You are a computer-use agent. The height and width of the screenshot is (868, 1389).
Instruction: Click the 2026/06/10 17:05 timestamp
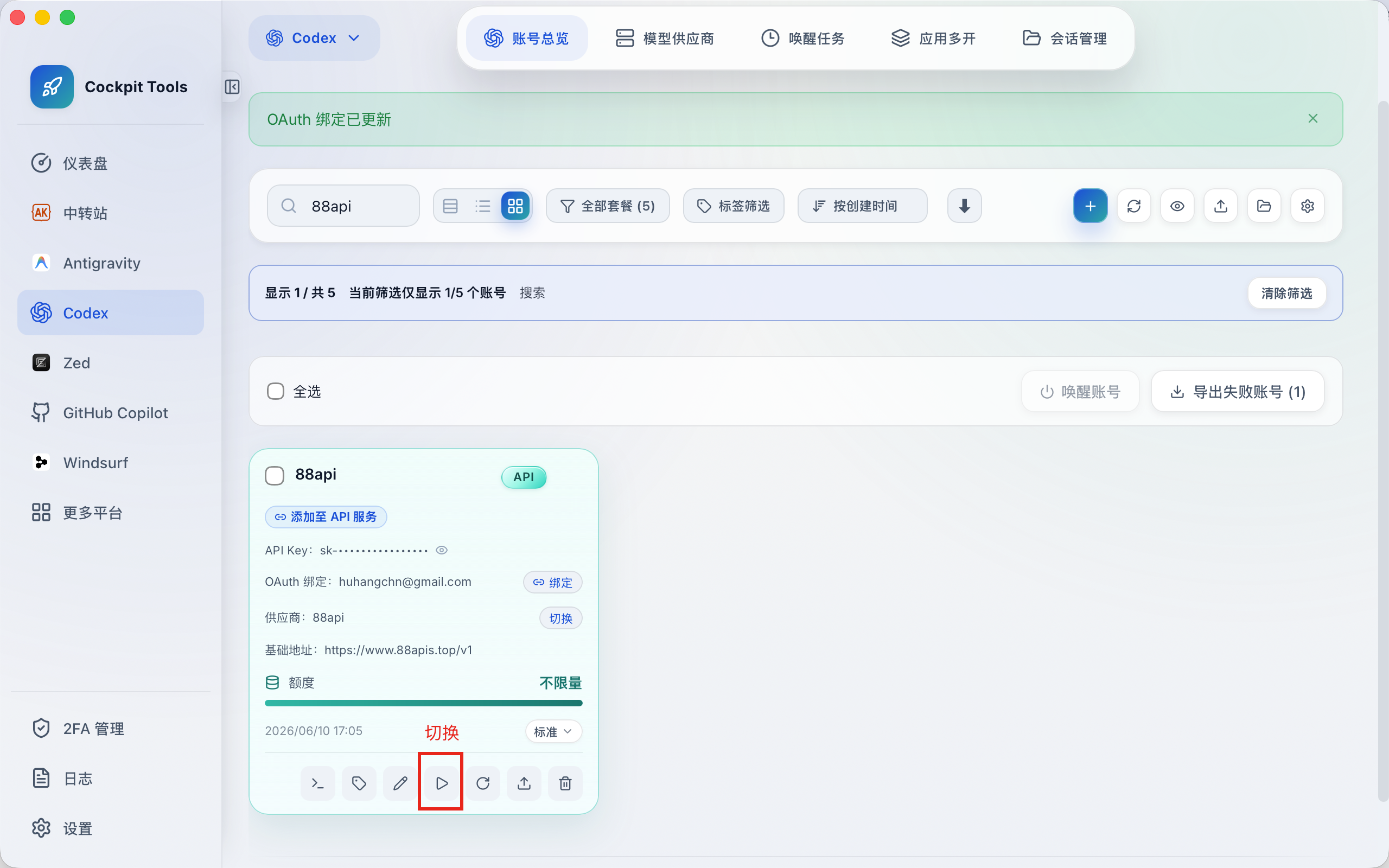[314, 731]
